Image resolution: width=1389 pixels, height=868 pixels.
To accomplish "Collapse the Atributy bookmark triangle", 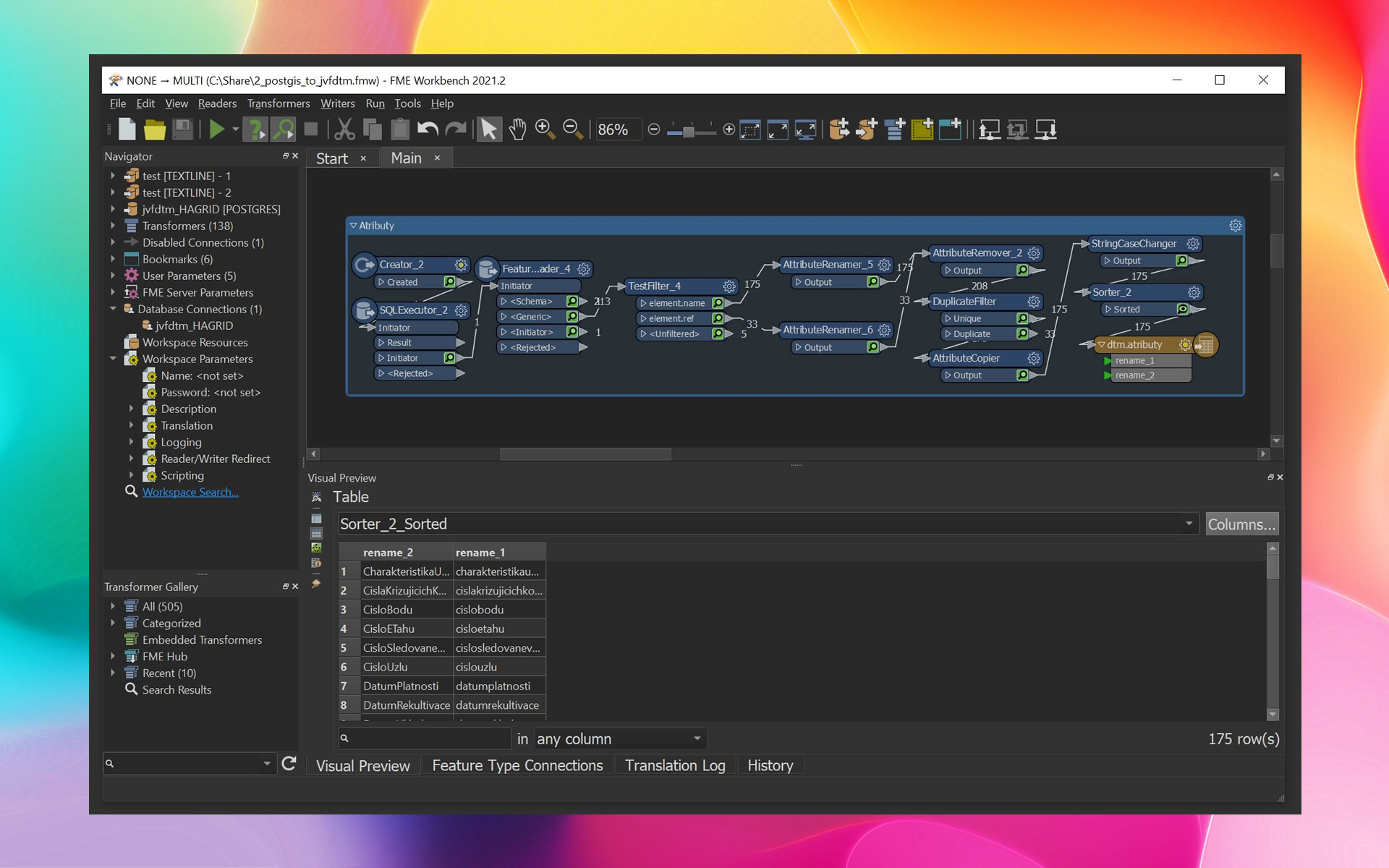I will point(354,226).
